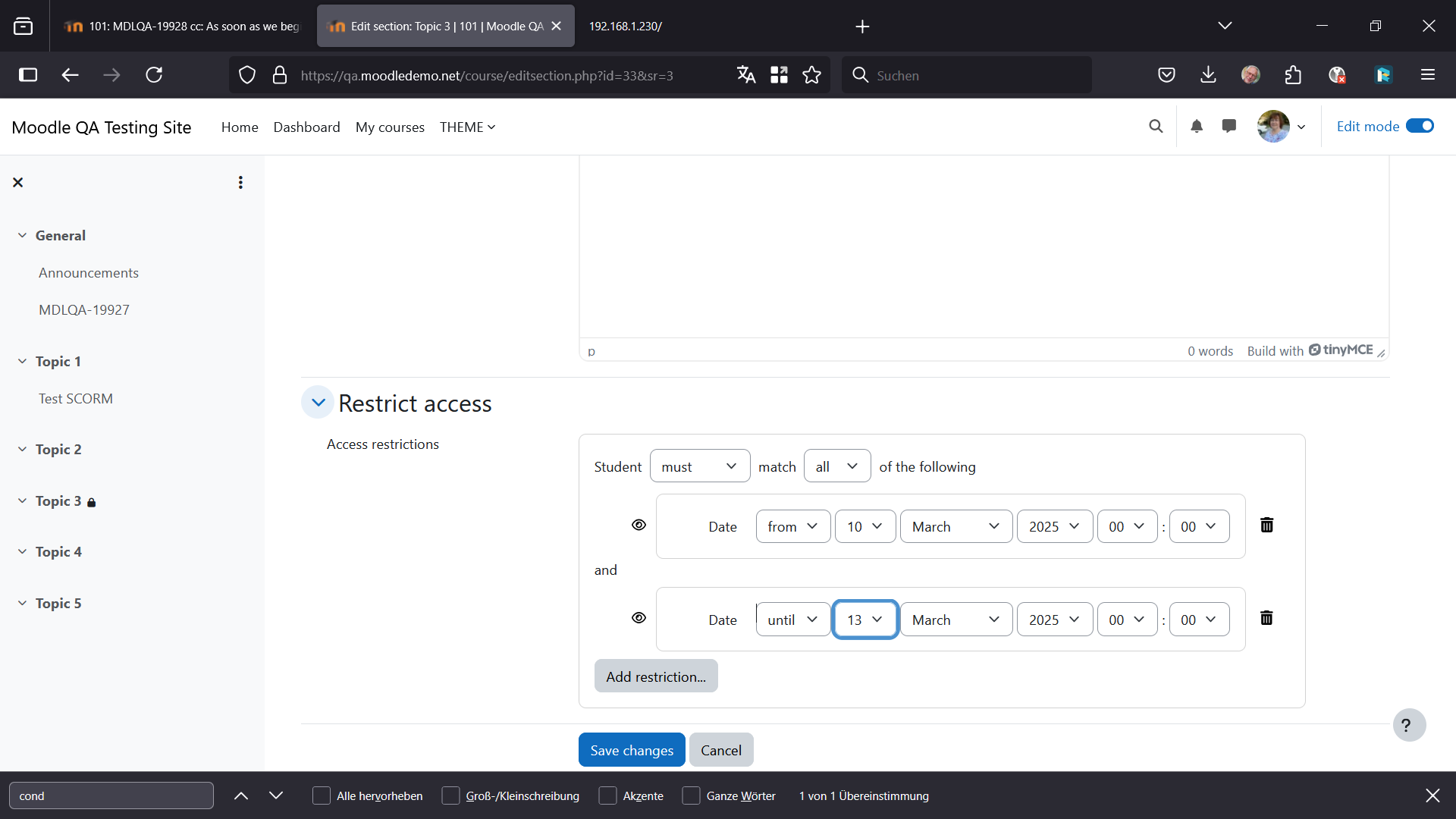Screen dimensions: 1456x819
Task: Delete the 'until' date restriction
Action: click(1266, 619)
